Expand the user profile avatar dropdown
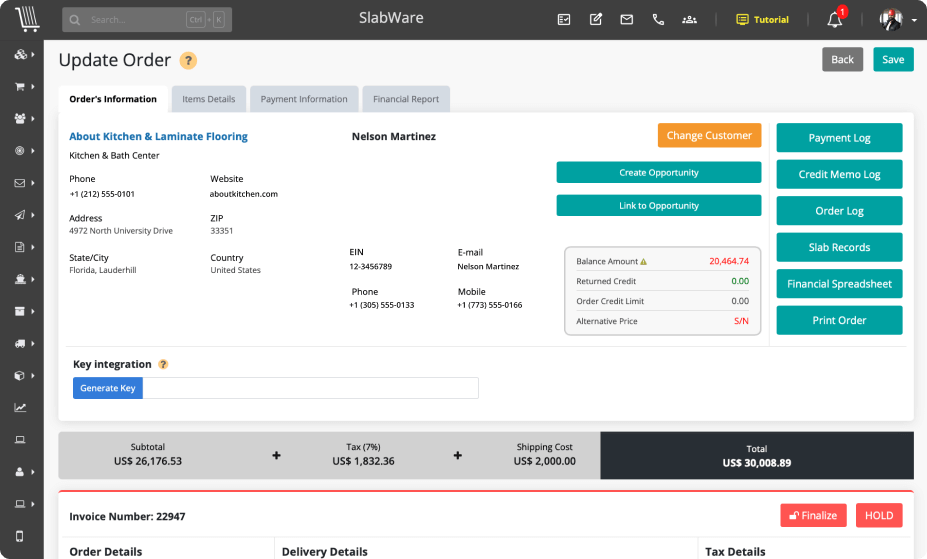 pyautogui.click(x=897, y=20)
